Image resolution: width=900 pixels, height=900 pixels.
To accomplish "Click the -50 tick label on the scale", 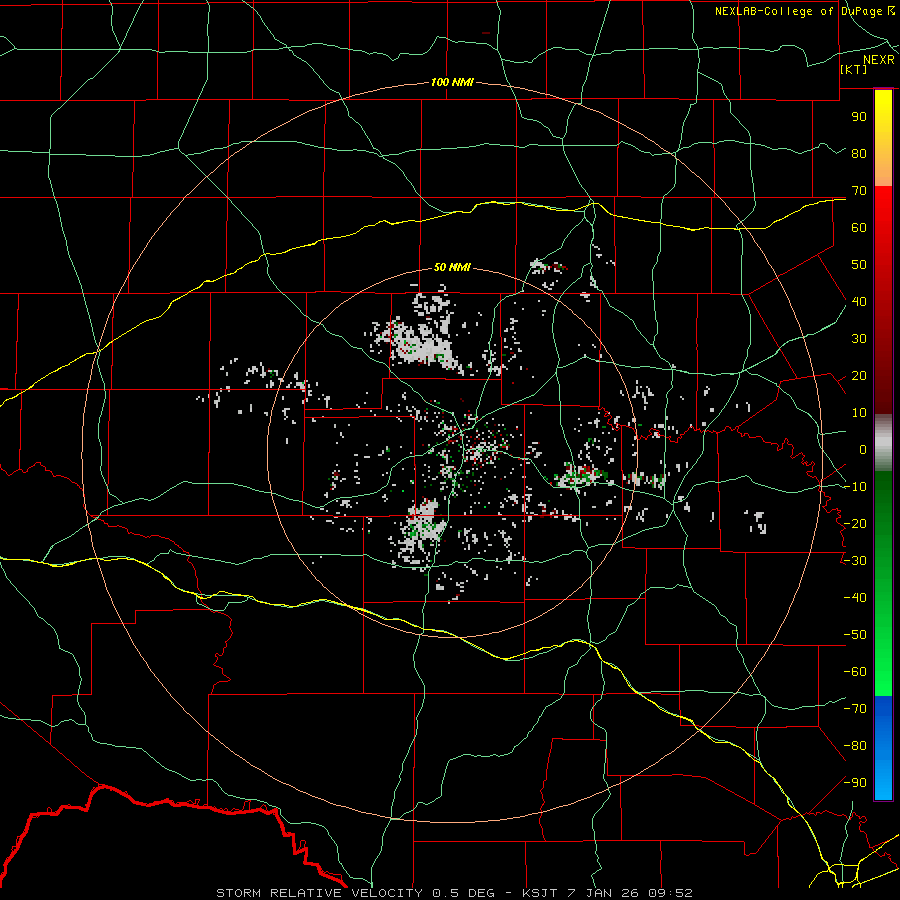I will click(x=855, y=635).
